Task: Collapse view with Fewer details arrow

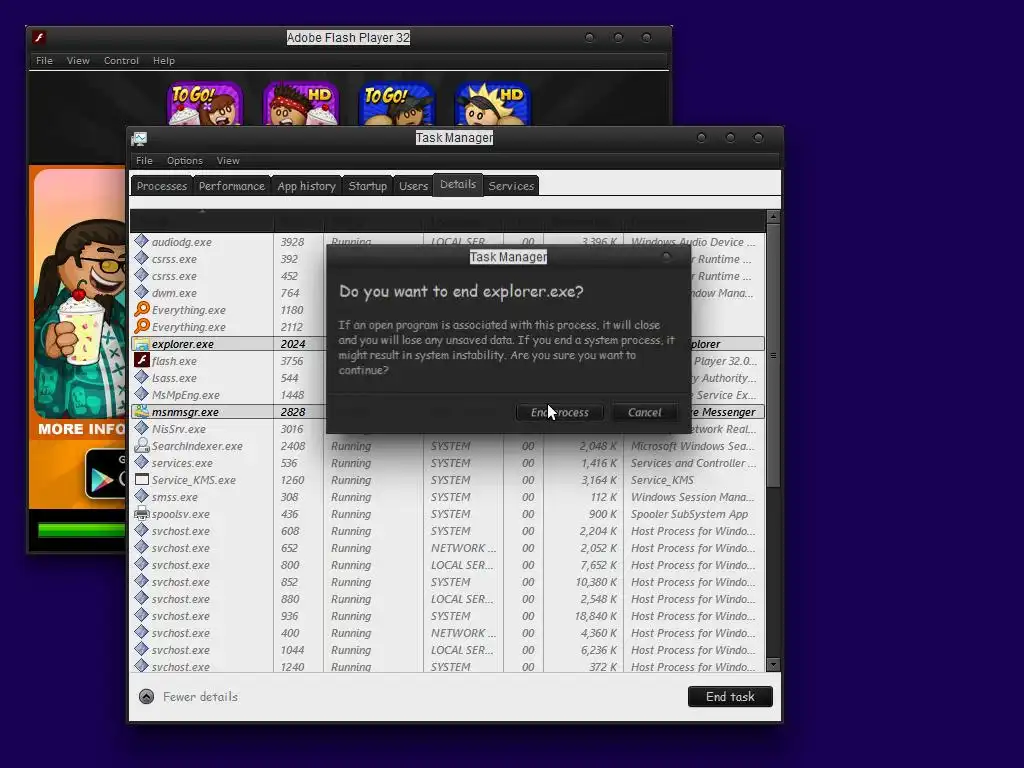Action: point(146,697)
